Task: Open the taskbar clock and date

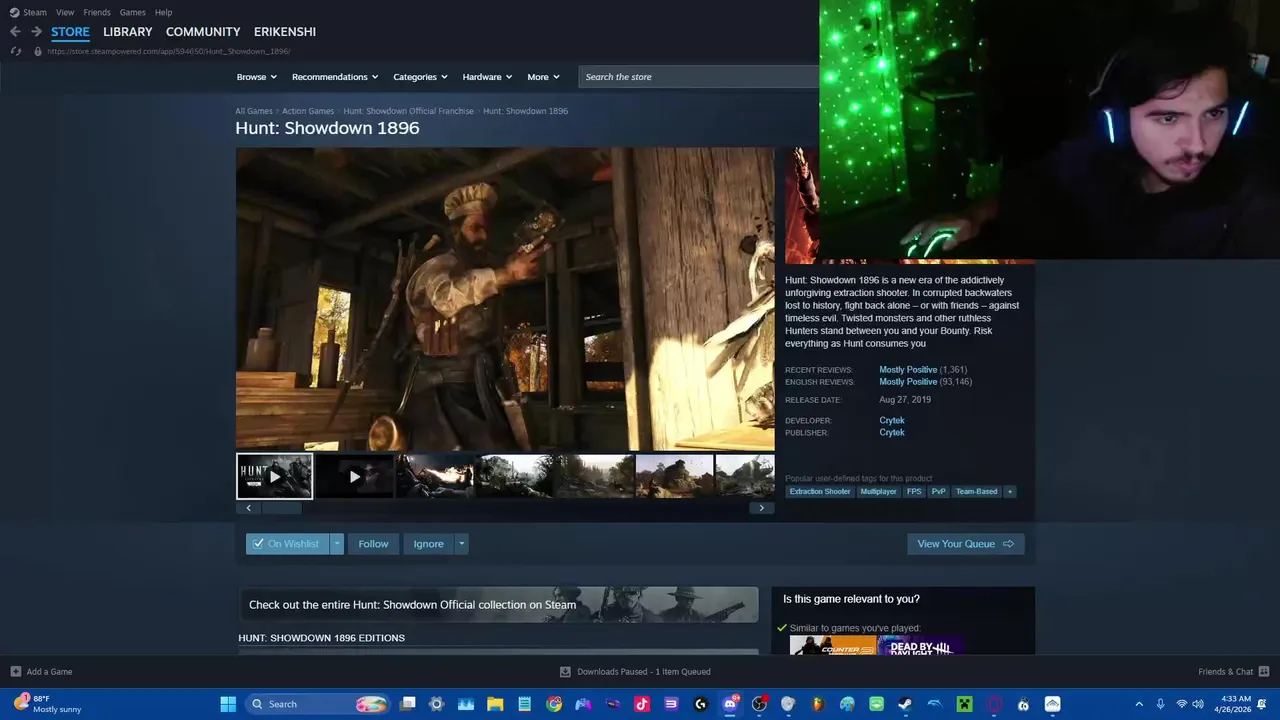Action: point(1235,704)
